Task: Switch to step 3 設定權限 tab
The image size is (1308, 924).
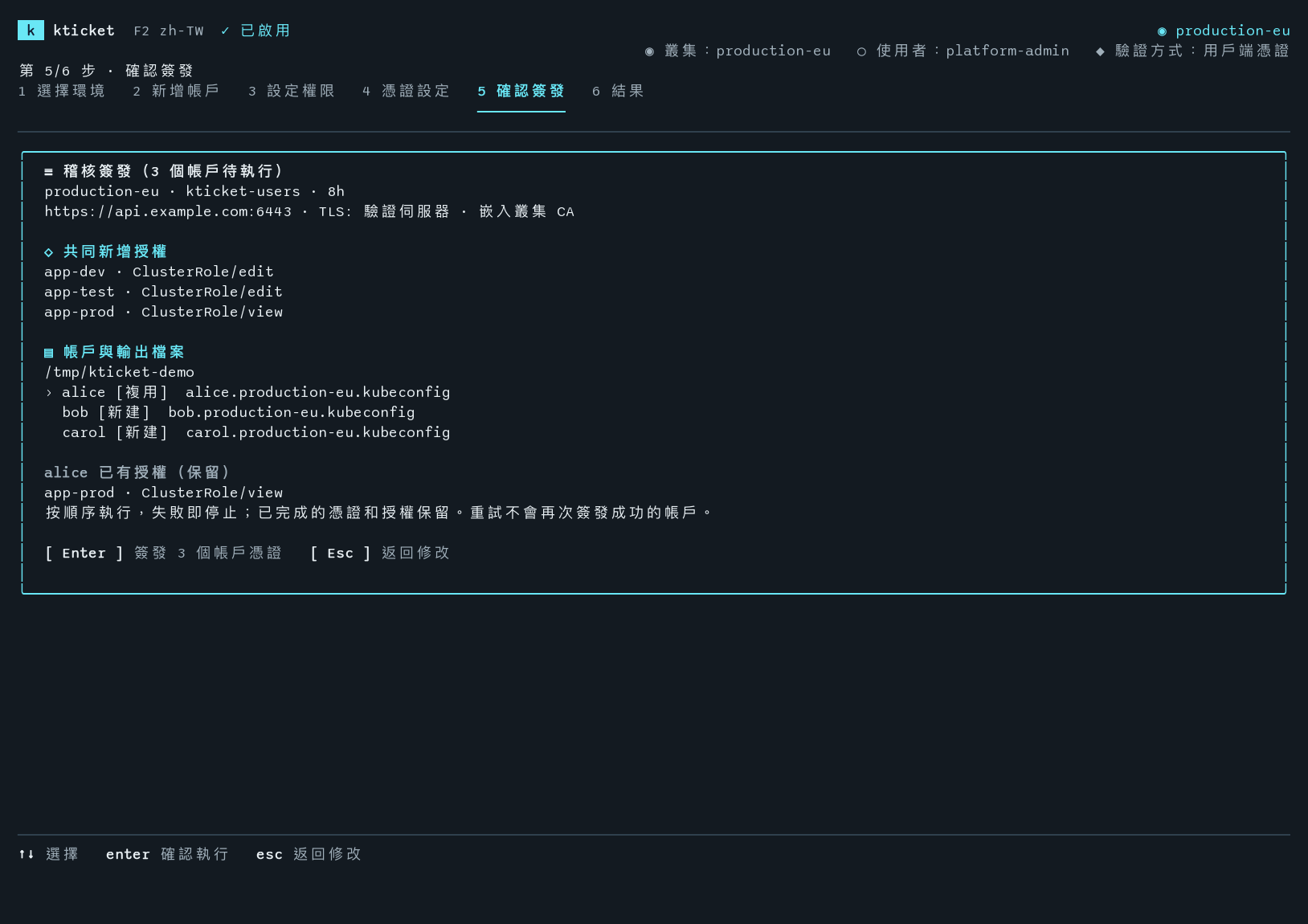Action: click(292, 91)
